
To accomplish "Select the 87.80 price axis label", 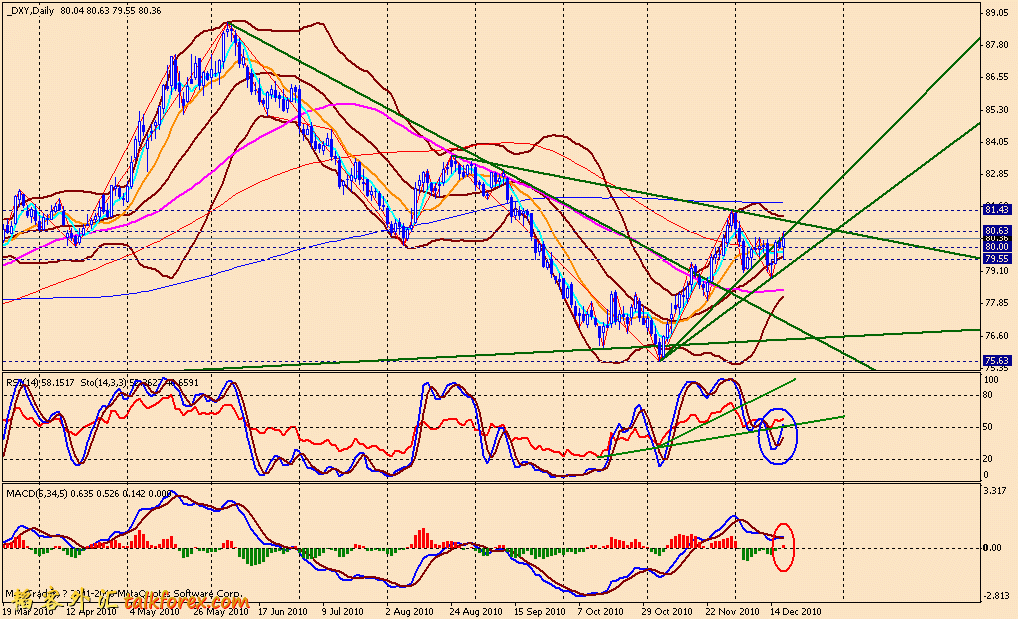I will [x=996, y=45].
